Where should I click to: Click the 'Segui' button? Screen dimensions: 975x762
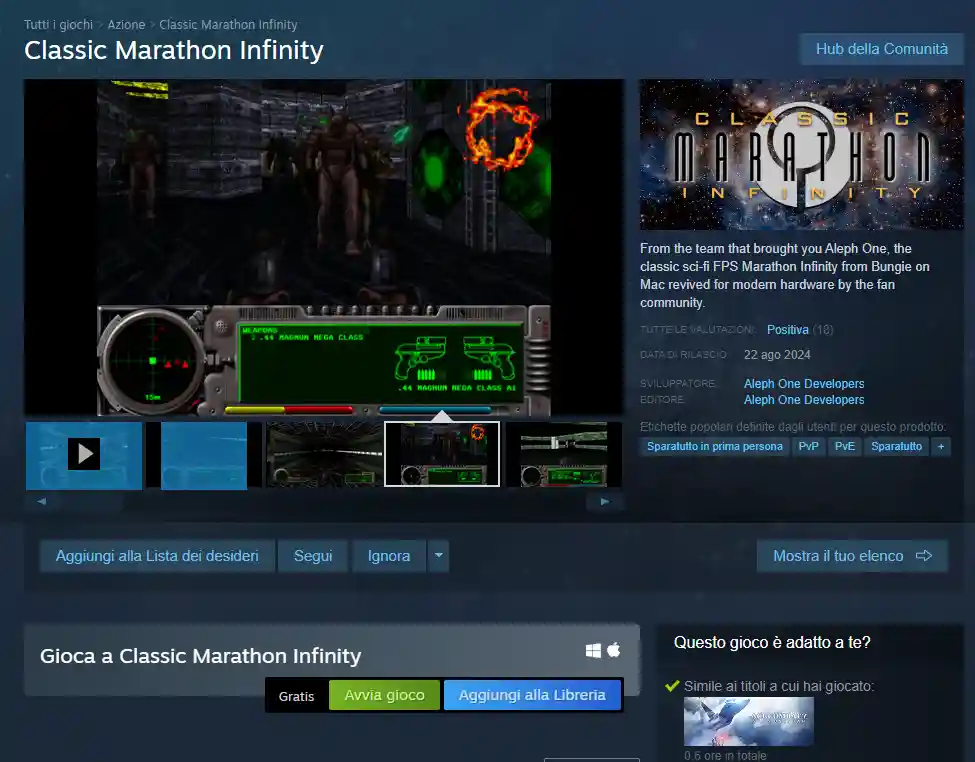(x=313, y=556)
